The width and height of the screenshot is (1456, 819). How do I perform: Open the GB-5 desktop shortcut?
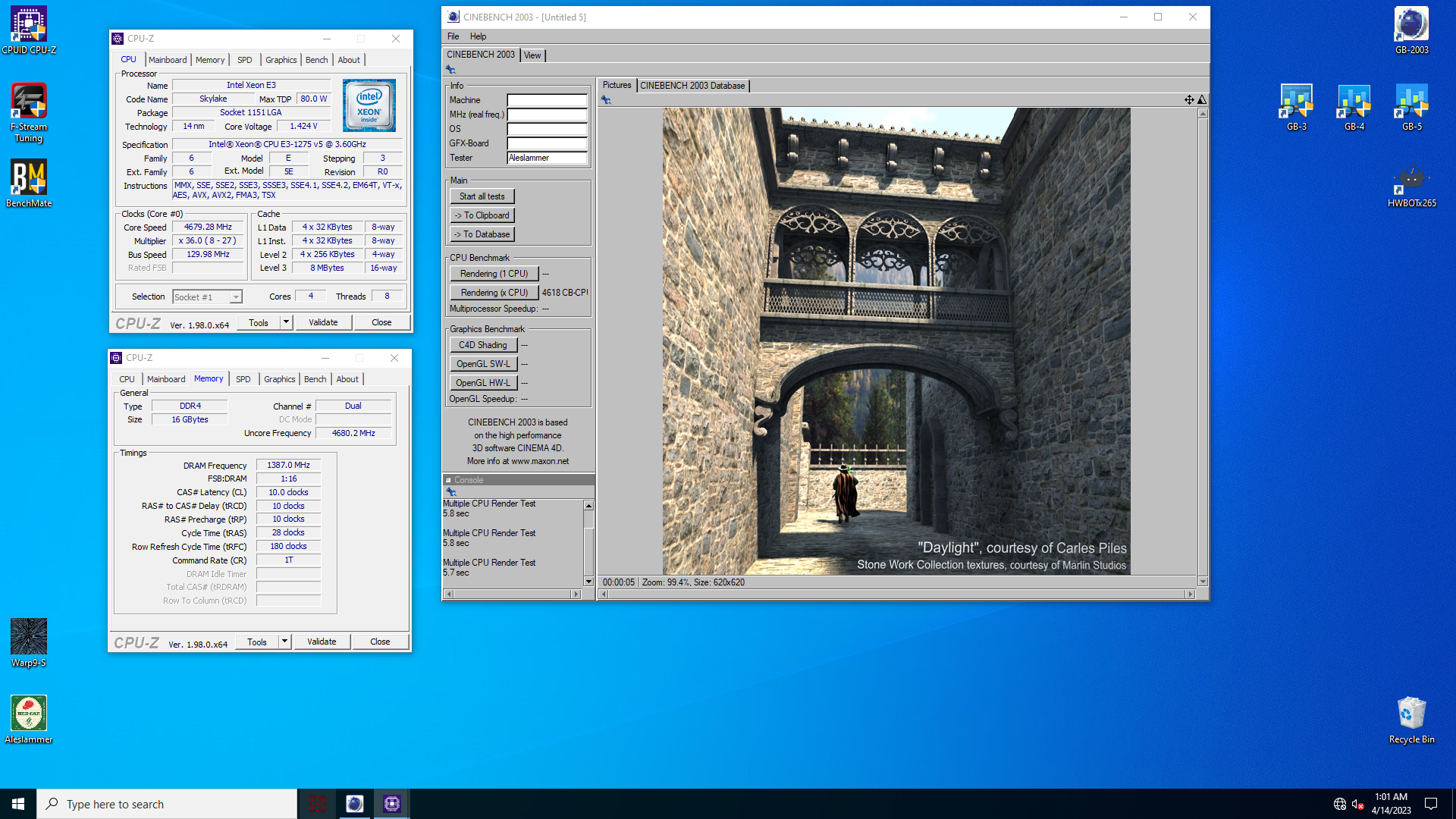[x=1411, y=107]
